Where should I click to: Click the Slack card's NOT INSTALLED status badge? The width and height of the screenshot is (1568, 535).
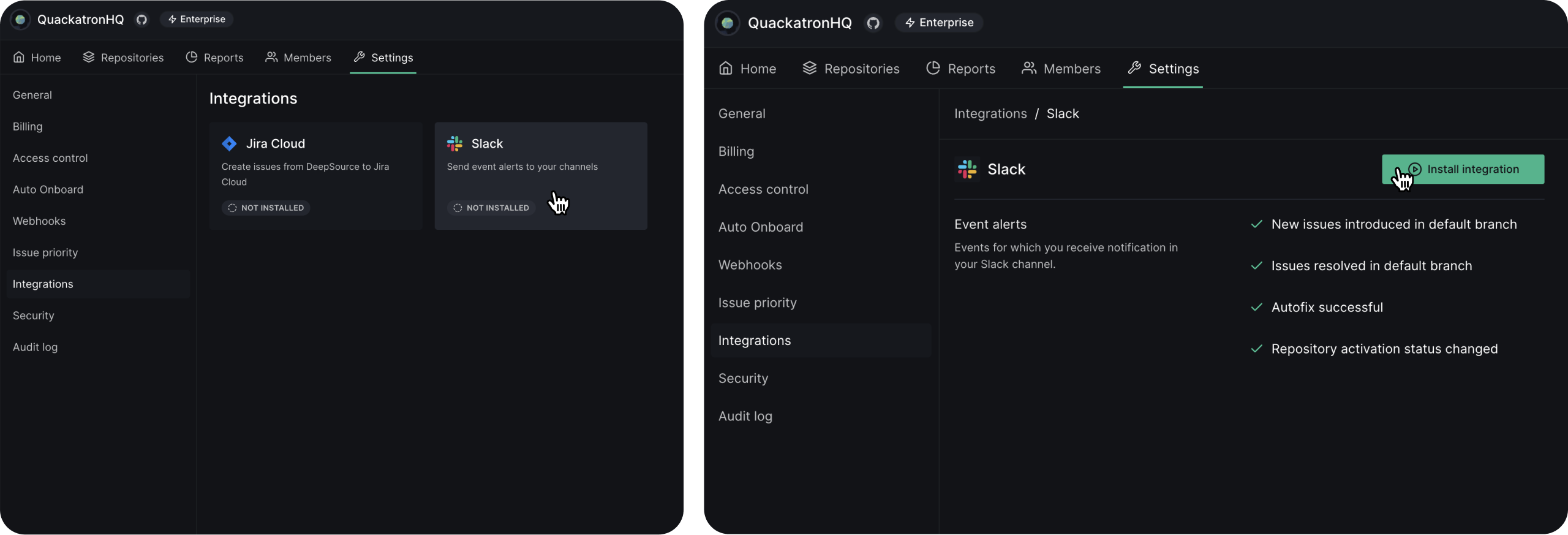coord(491,208)
